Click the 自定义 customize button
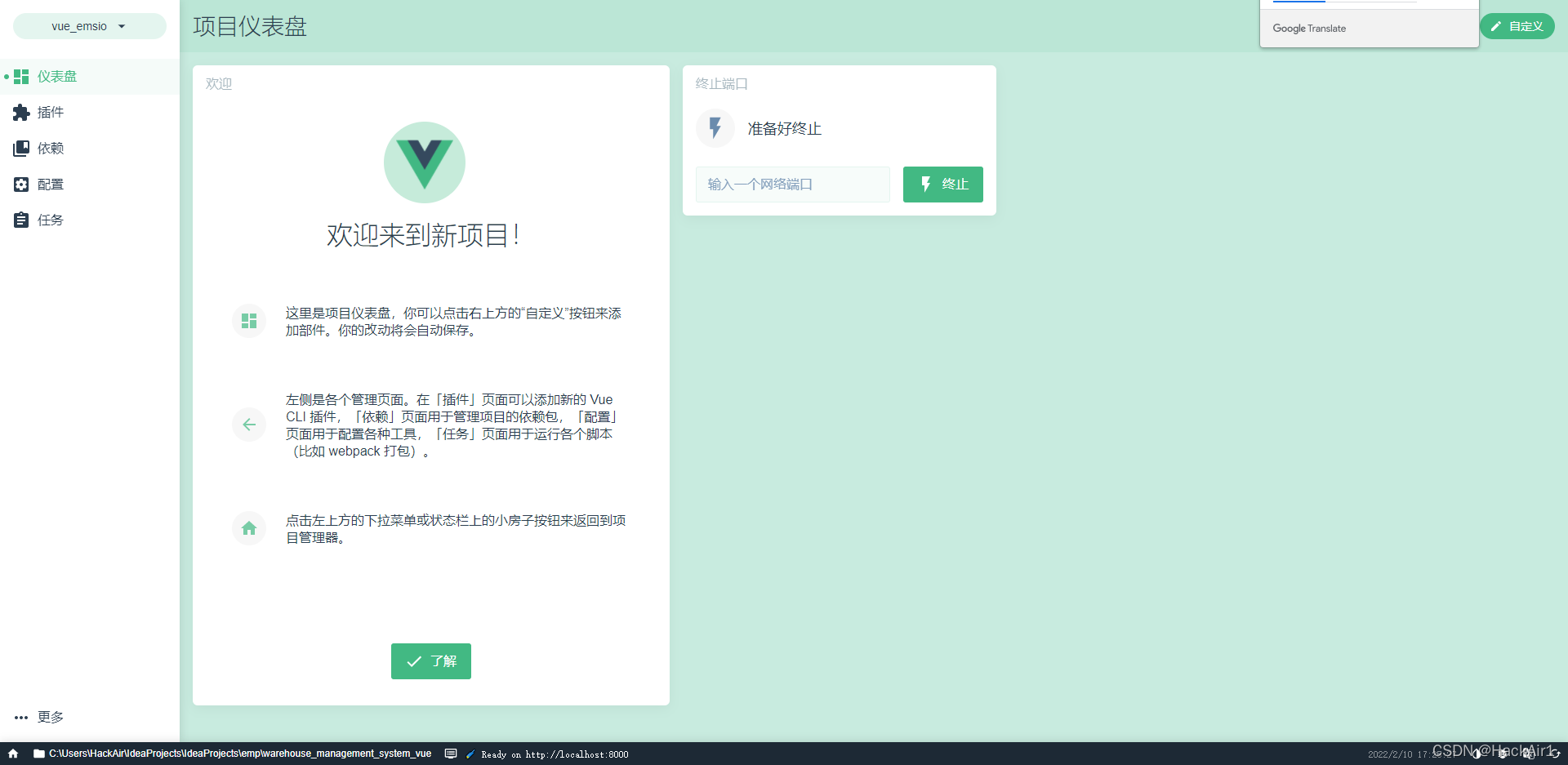The image size is (1568, 765). coord(1517,26)
